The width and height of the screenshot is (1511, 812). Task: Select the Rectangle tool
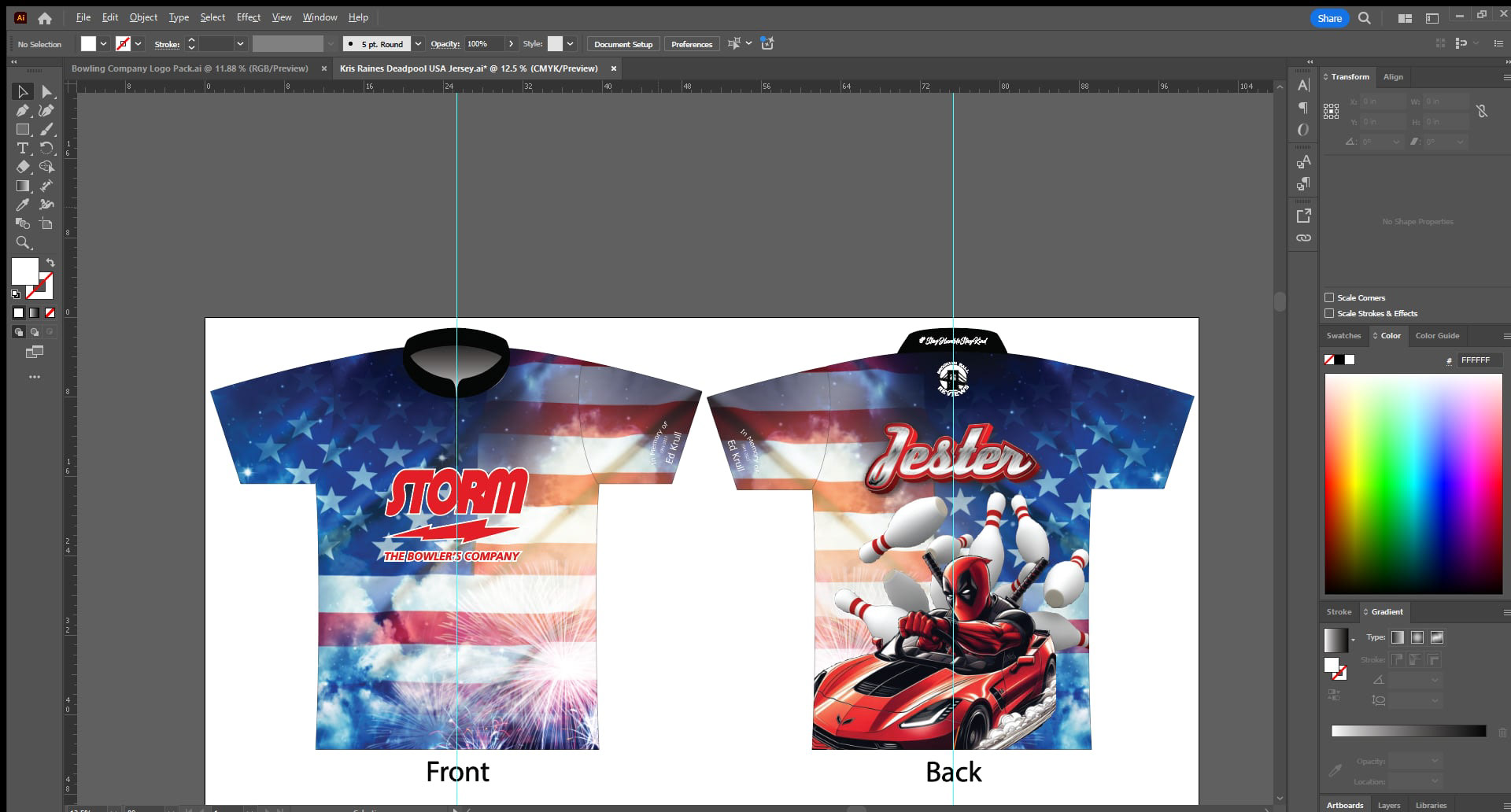tap(23, 130)
